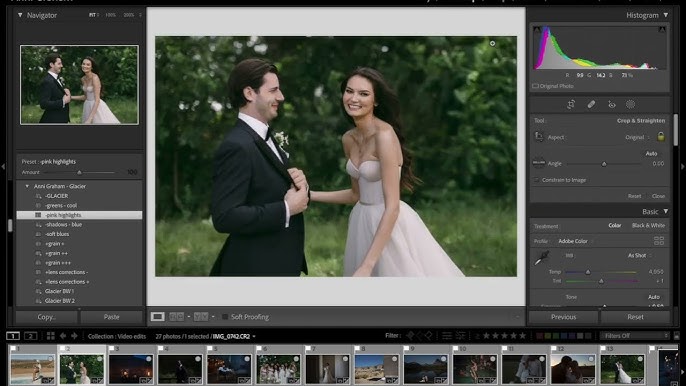The height and width of the screenshot is (386, 686).
Task: Click the bottom Reset button
Action: point(635,317)
